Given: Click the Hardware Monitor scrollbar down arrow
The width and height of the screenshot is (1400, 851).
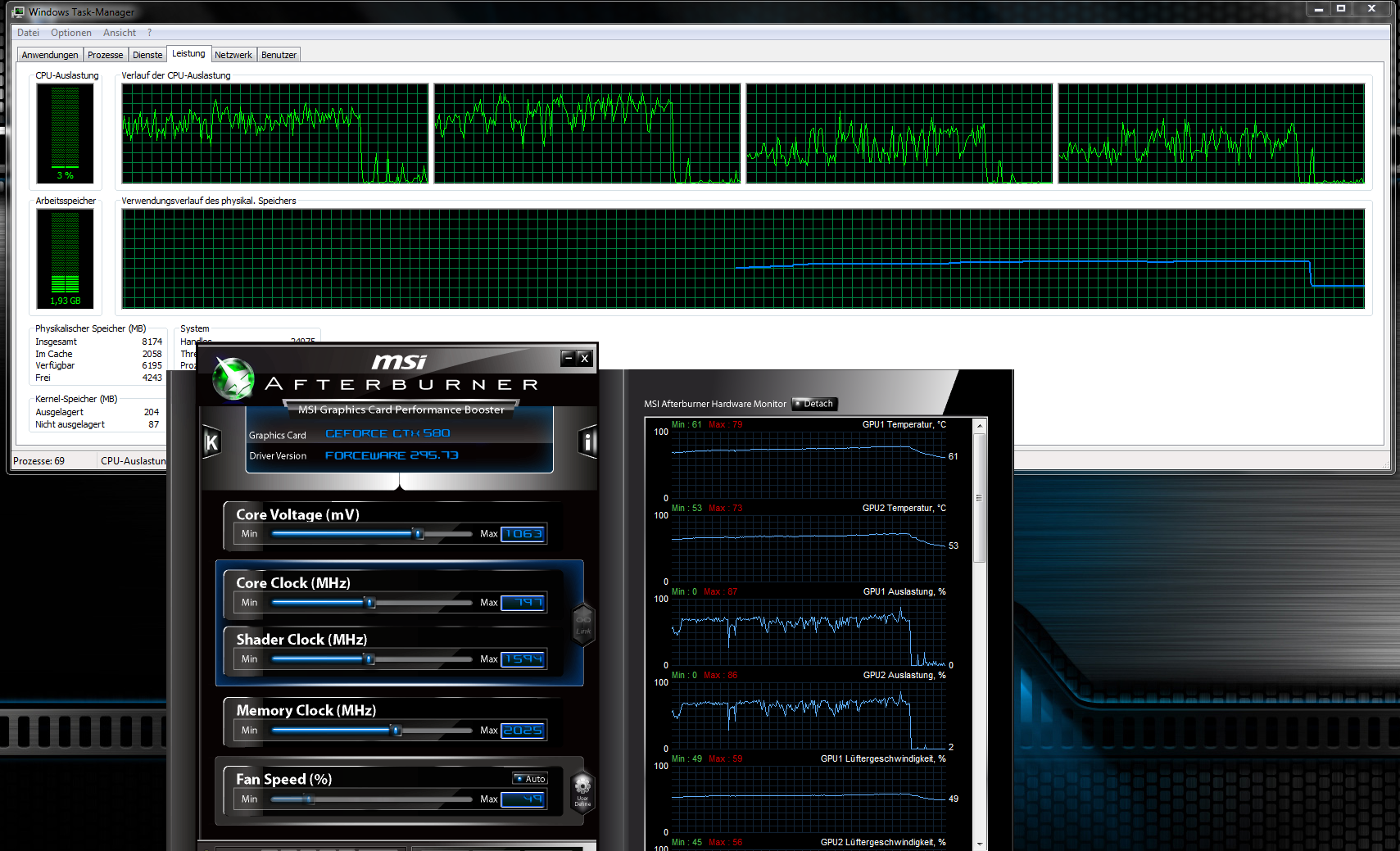Looking at the screenshot, I should coord(979,844).
